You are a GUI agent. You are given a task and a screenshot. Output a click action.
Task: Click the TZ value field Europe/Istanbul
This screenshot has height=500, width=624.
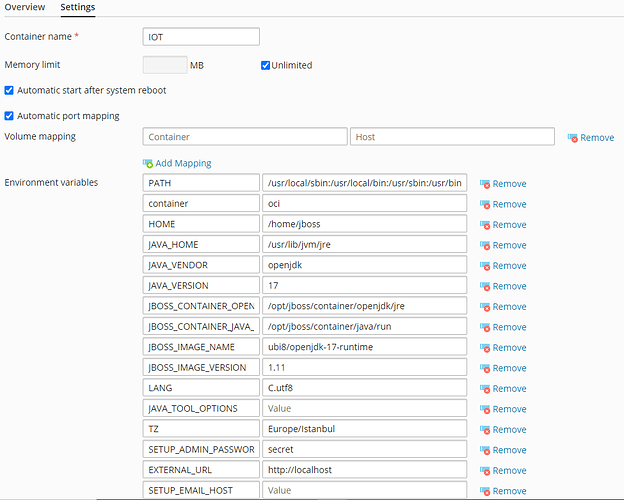click(x=365, y=429)
